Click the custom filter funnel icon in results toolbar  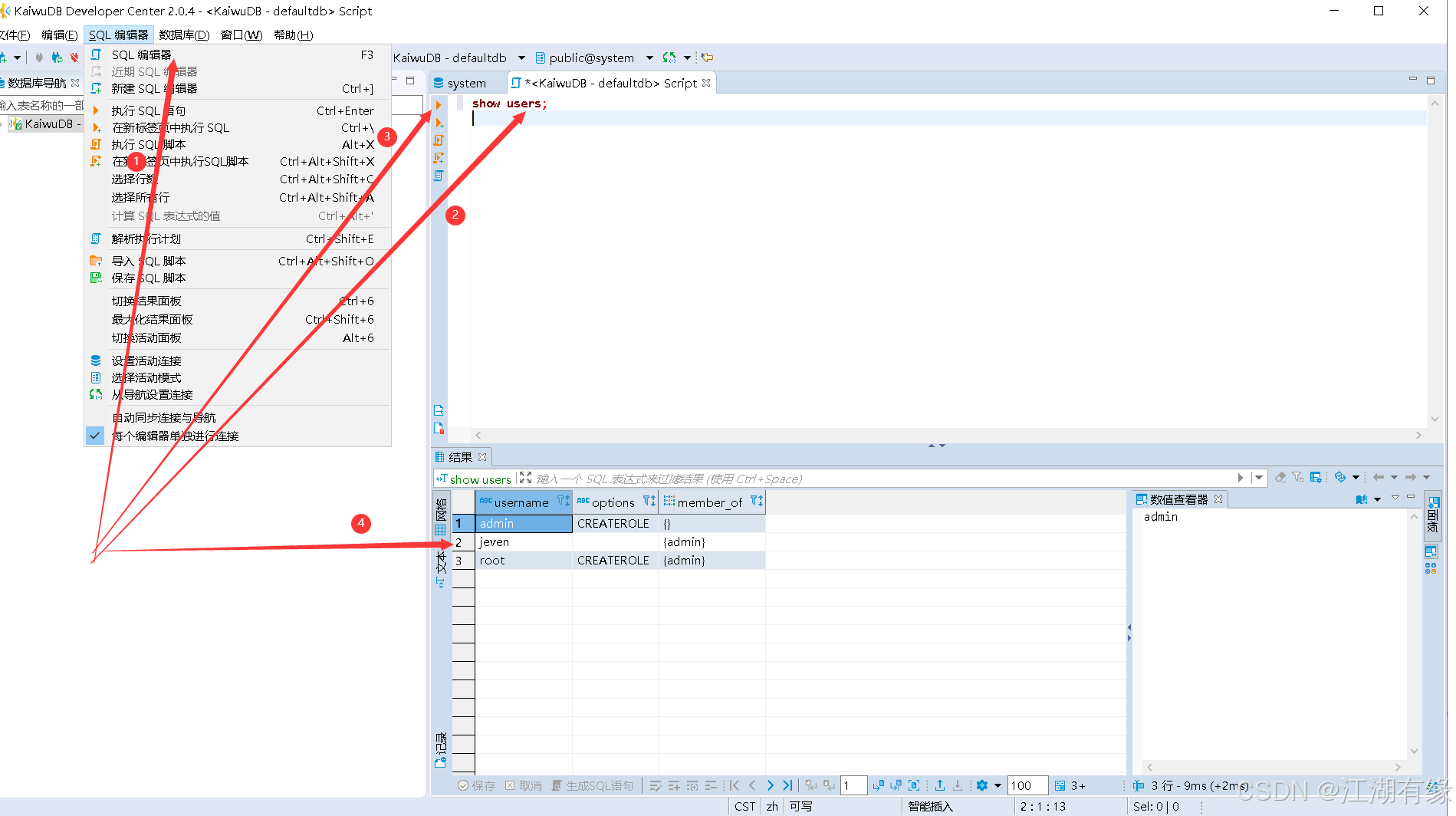coord(1297,477)
